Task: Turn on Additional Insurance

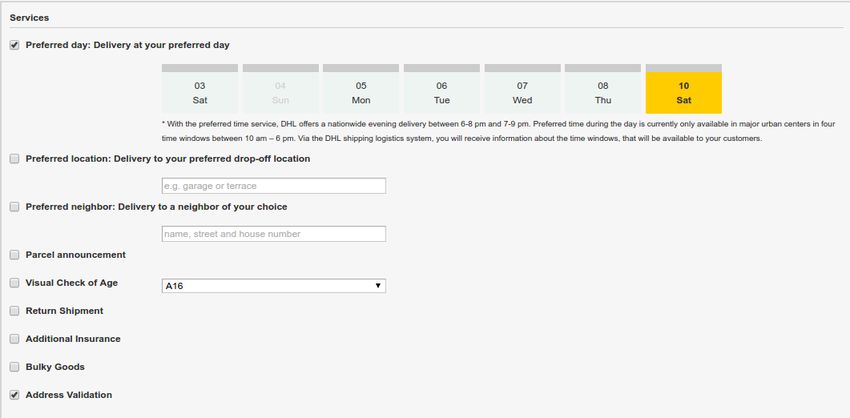Action: click(x=14, y=339)
